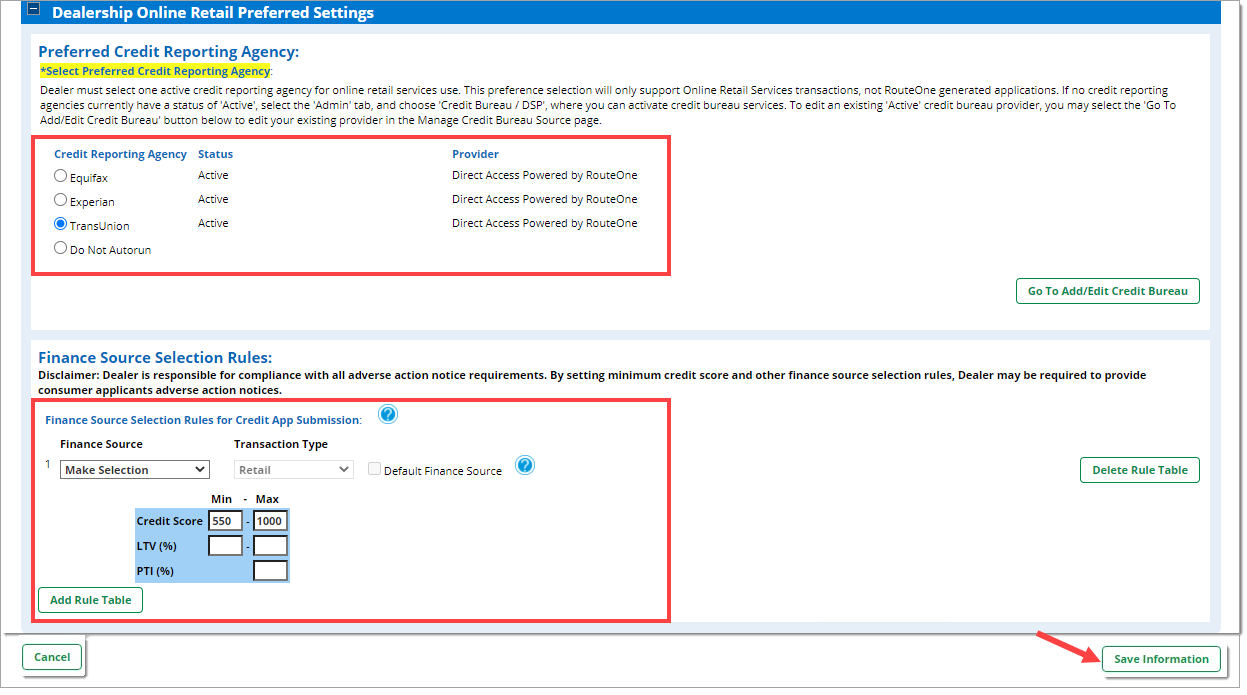This screenshot has height=695, width=1247.
Task: Open the Transaction Type Retail dropdown
Action: pyautogui.click(x=294, y=469)
